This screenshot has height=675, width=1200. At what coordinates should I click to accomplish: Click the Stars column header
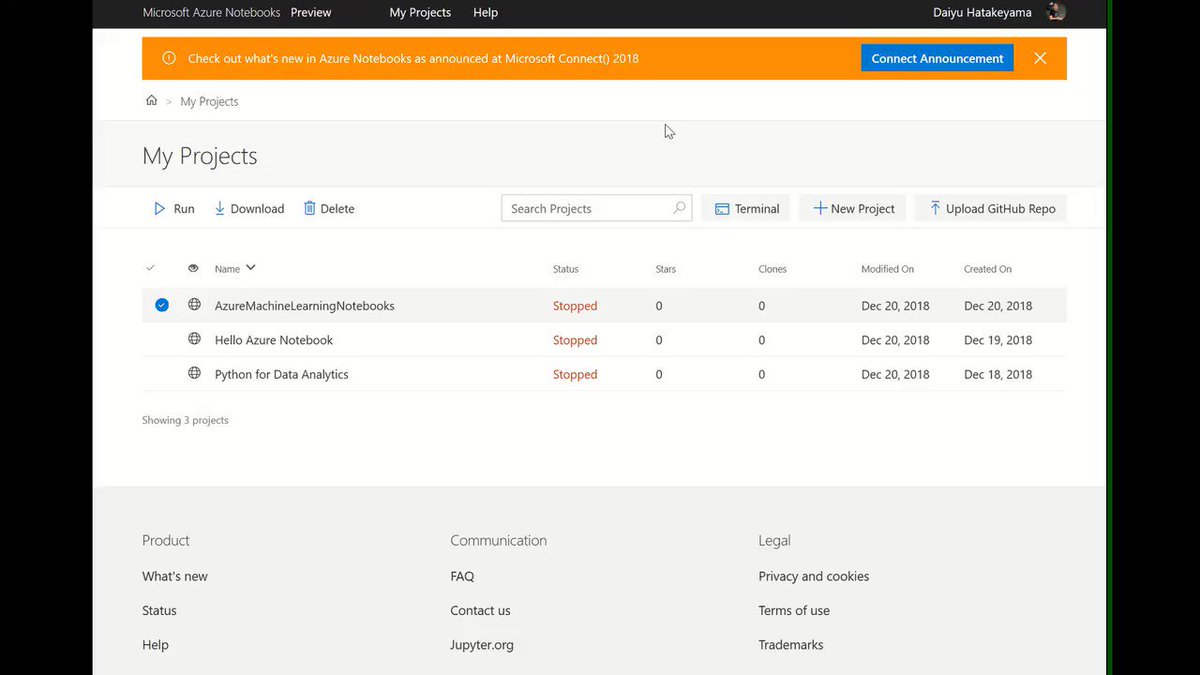tap(666, 269)
